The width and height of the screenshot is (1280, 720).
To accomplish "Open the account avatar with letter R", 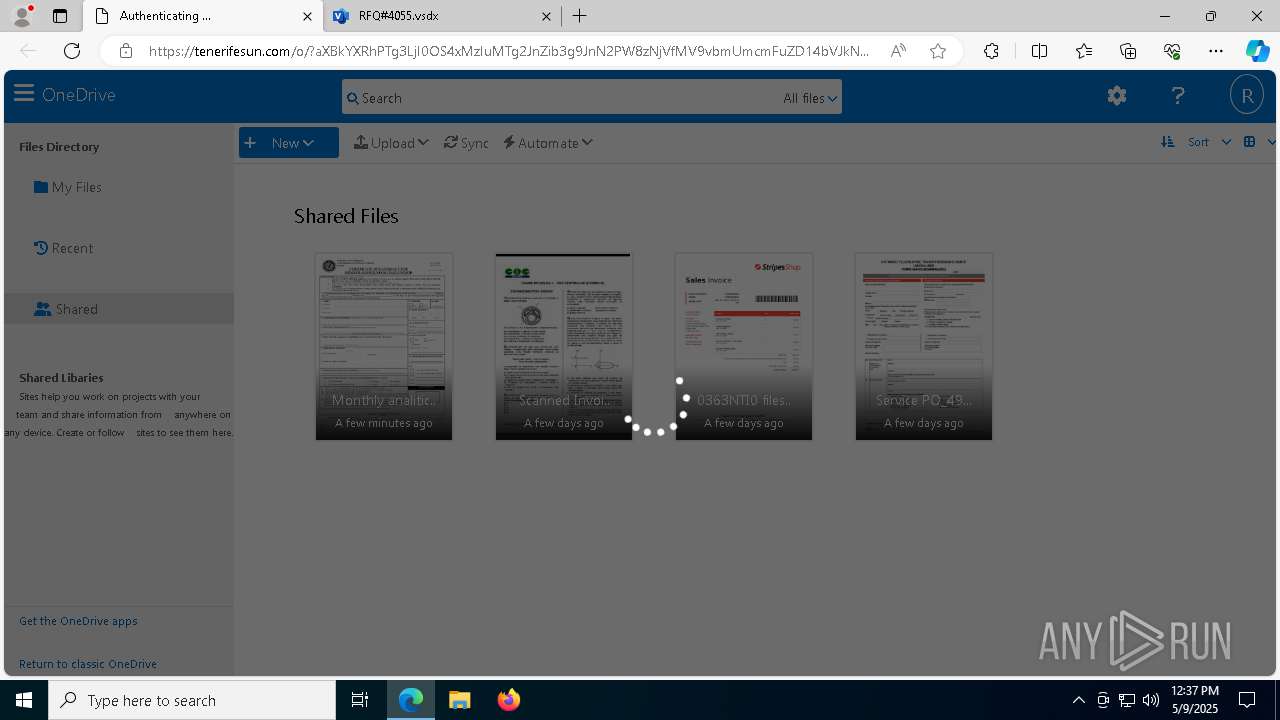I will pyautogui.click(x=1247, y=96).
